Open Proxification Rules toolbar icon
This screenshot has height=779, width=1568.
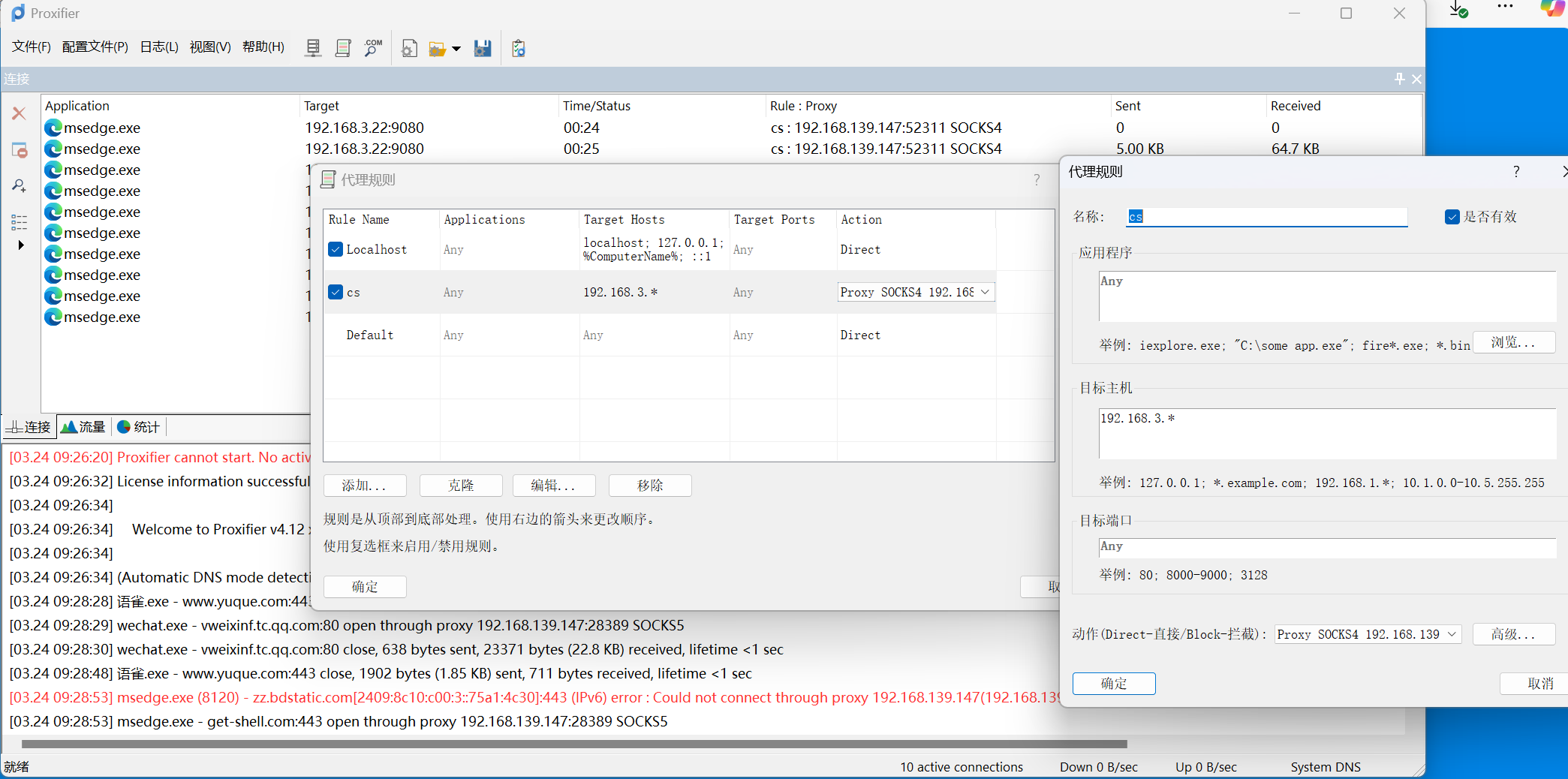coord(343,48)
